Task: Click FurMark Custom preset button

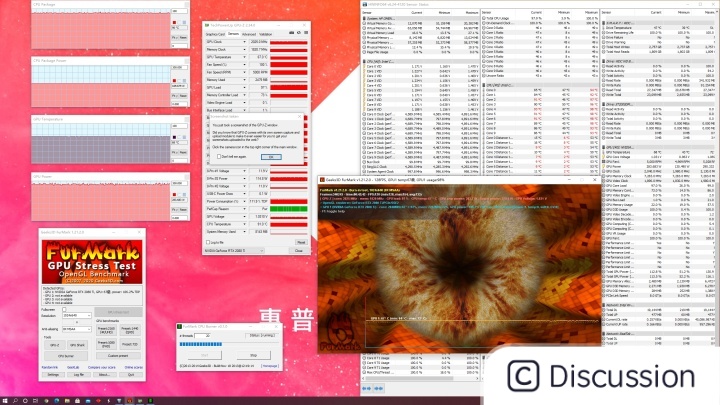Action: tap(118, 355)
